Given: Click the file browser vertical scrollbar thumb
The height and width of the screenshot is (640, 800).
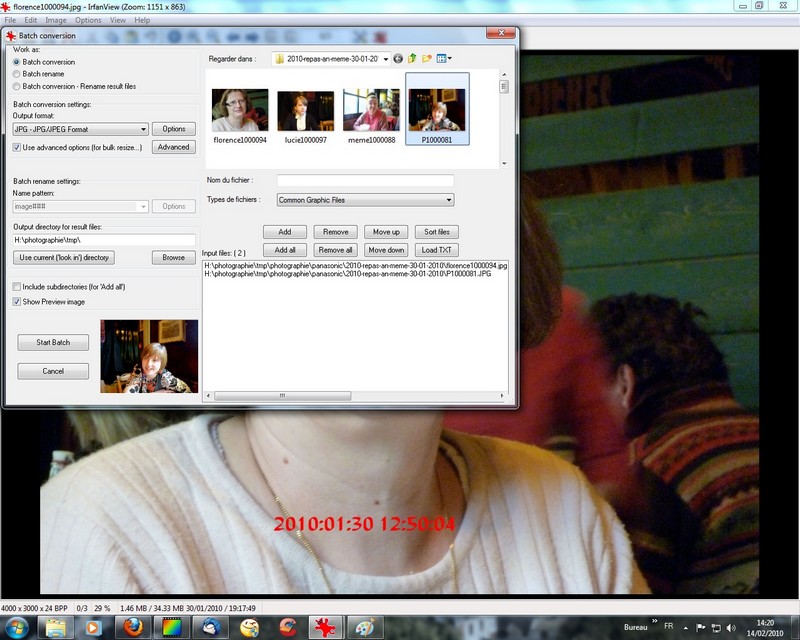Looking at the screenshot, I should point(504,87).
